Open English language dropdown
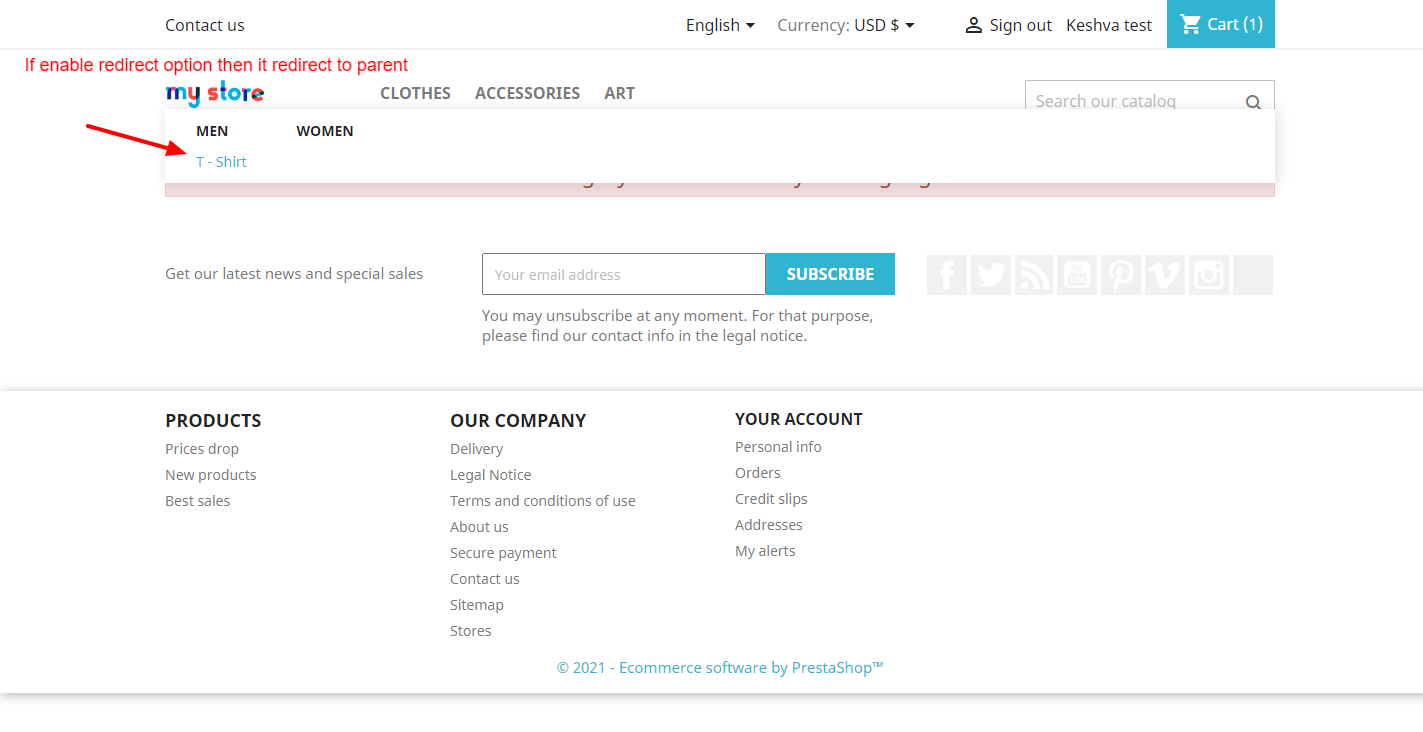The height and width of the screenshot is (732, 1423). click(x=720, y=25)
